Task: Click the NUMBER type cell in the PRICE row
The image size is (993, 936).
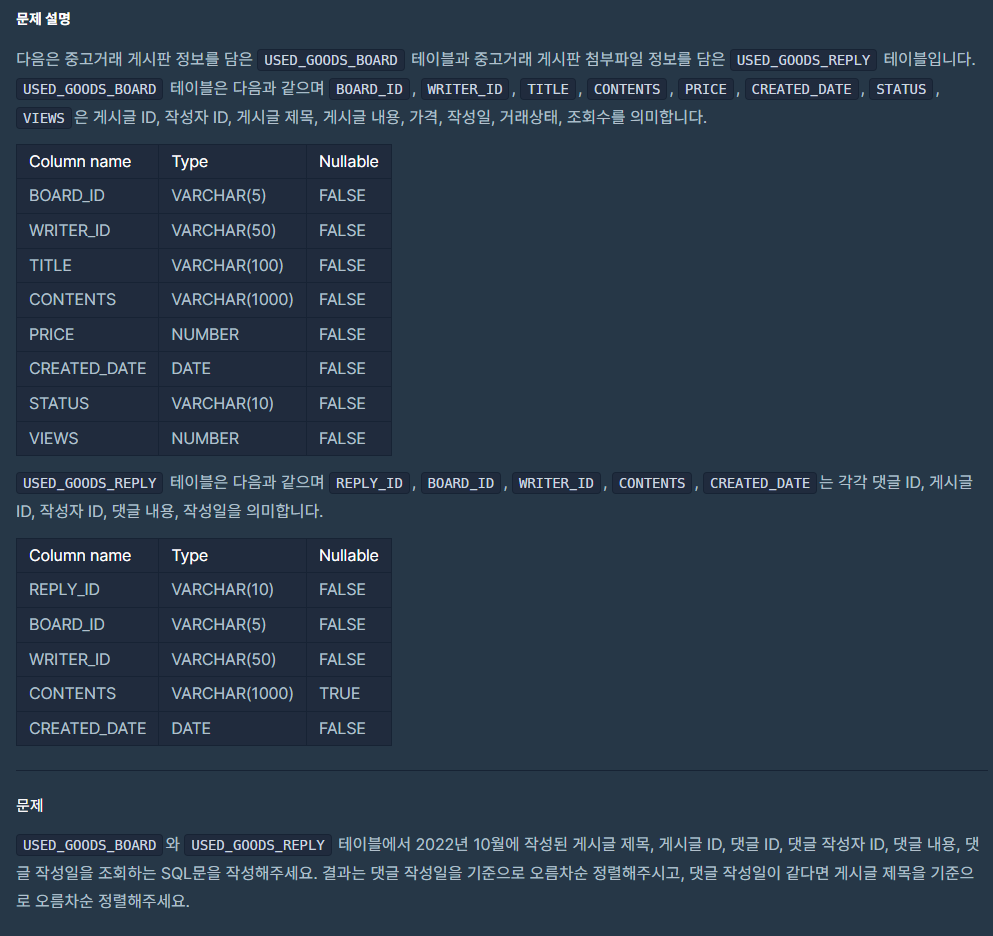Action: [232, 334]
